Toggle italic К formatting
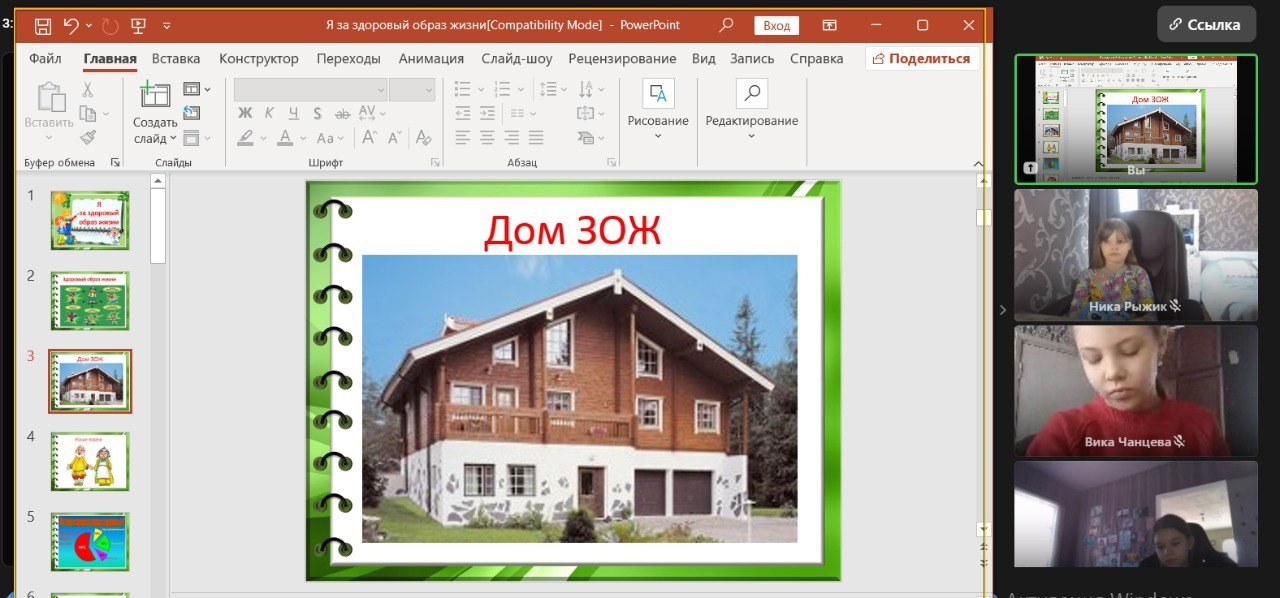Viewport: 1280px width, 598px height. pos(269,113)
